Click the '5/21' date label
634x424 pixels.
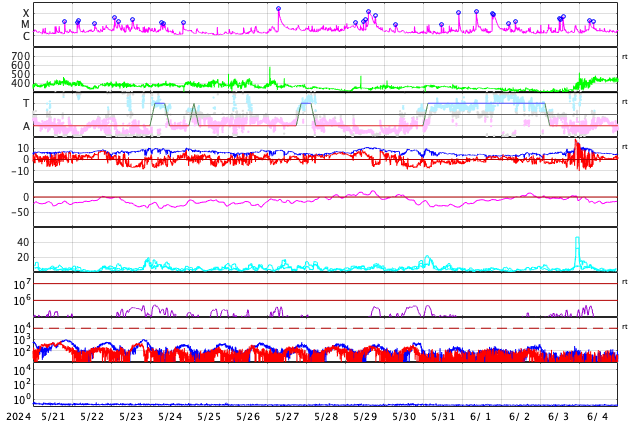click(53, 417)
